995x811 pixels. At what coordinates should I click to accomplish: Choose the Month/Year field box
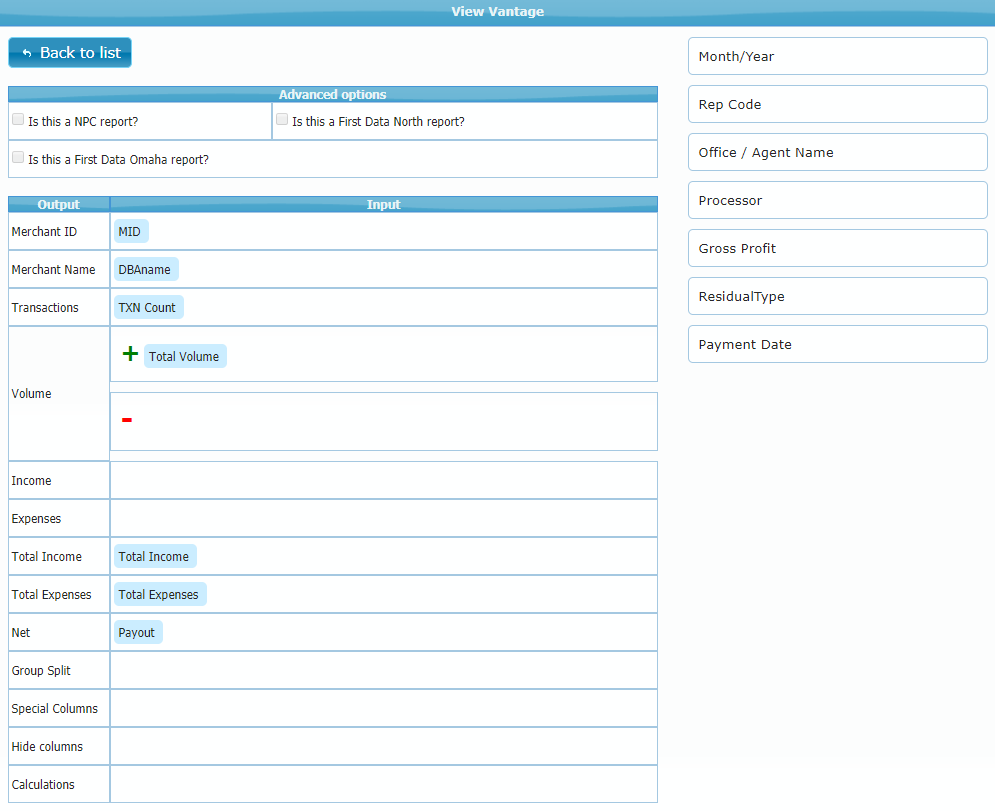(837, 56)
